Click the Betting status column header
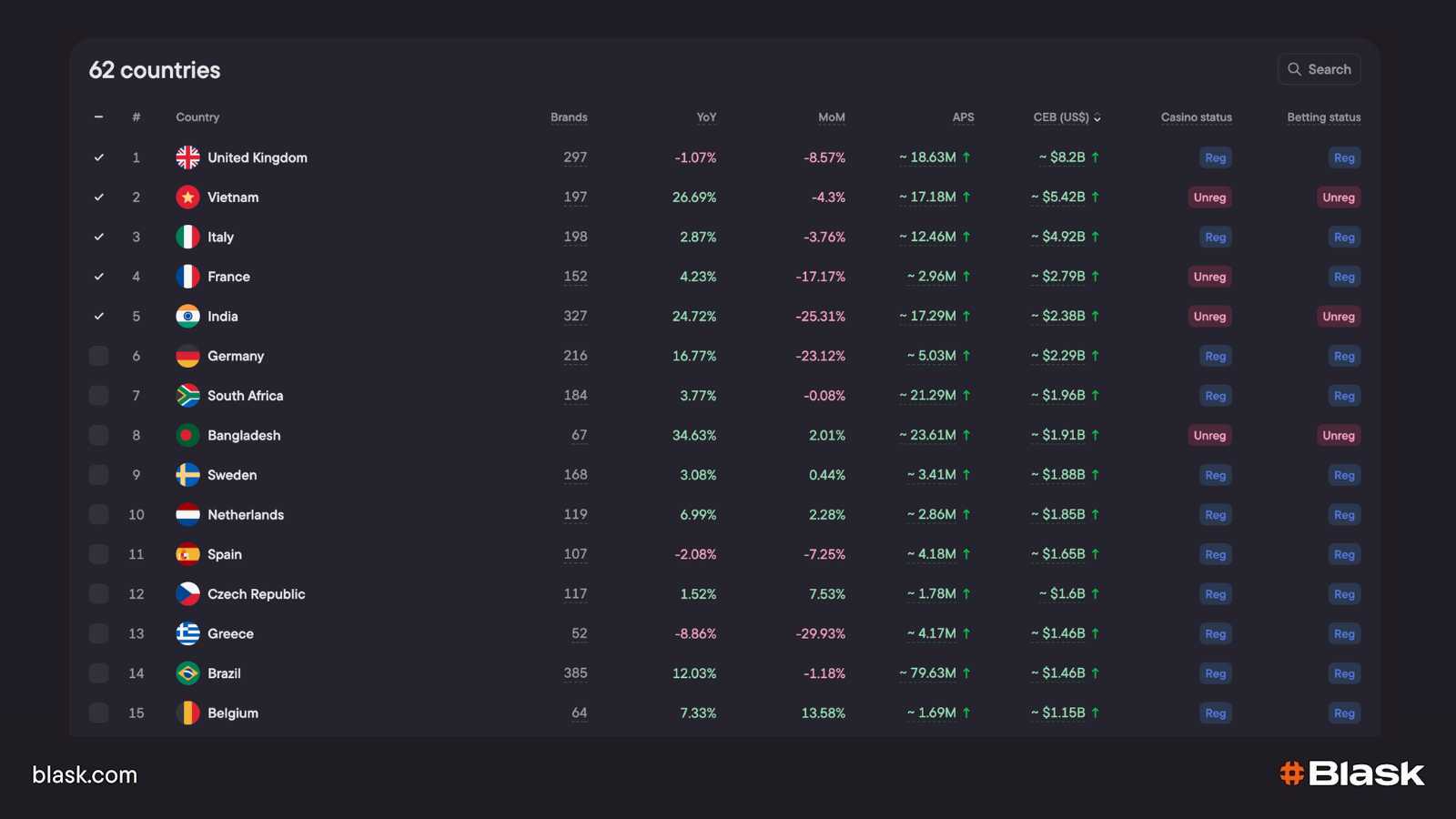This screenshot has width=1456, height=819. [x=1323, y=117]
